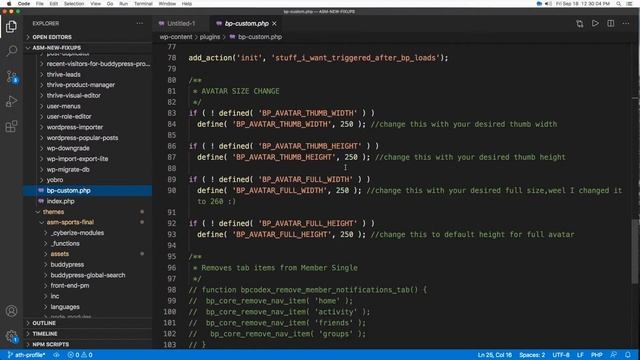
Task: Click bp-custom.php in the breadcrumb
Action: pos(260,37)
